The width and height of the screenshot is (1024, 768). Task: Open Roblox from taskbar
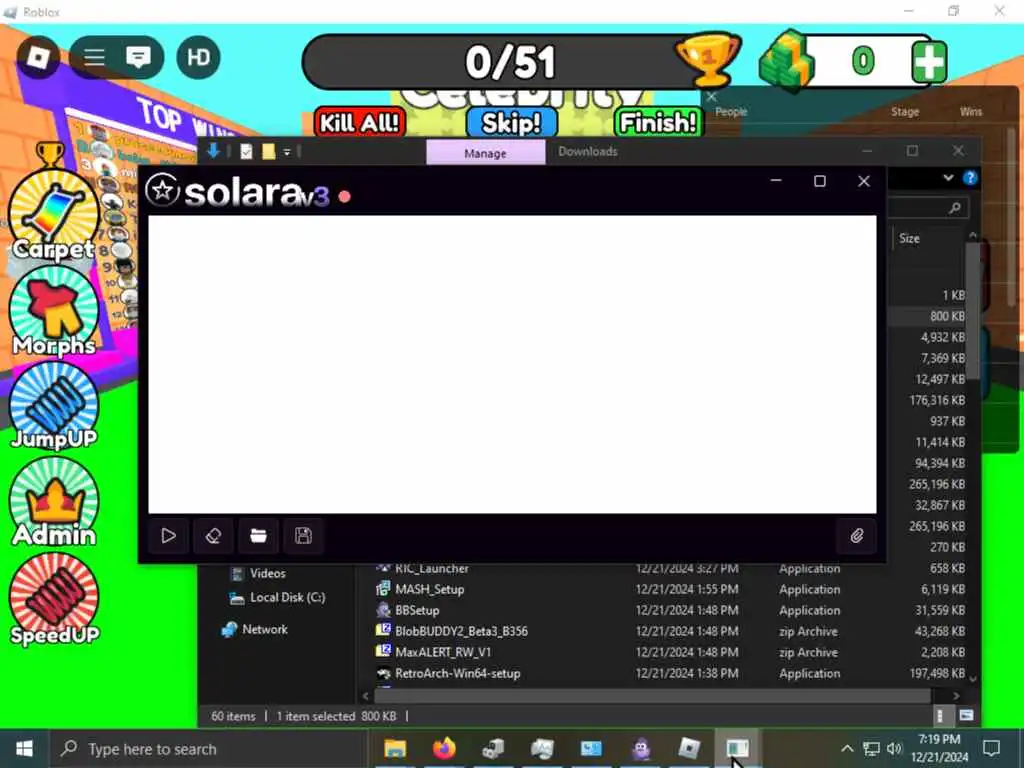click(x=689, y=748)
